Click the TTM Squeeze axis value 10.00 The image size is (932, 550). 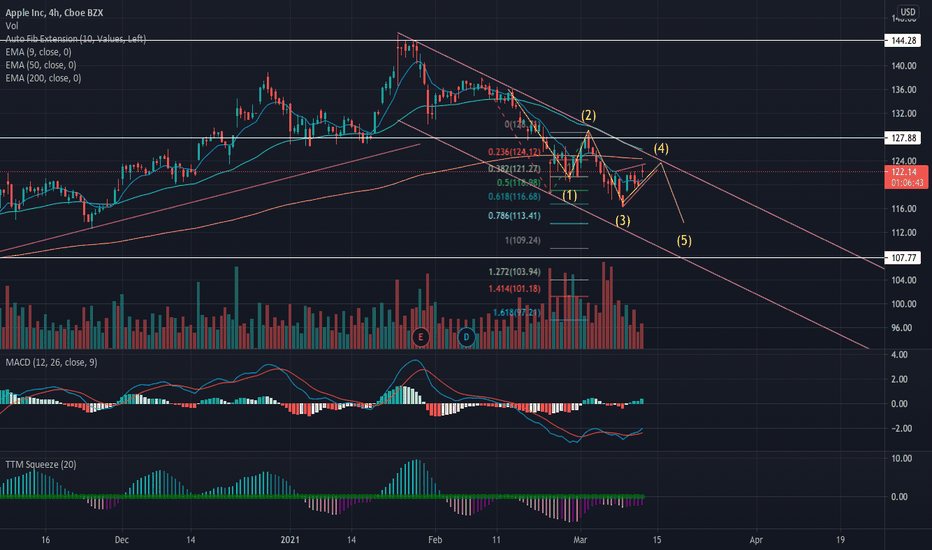pyautogui.click(x=901, y=458)
